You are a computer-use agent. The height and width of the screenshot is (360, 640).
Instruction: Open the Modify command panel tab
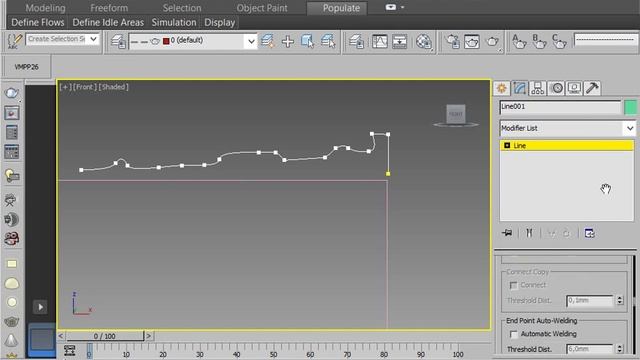[520, 88]
